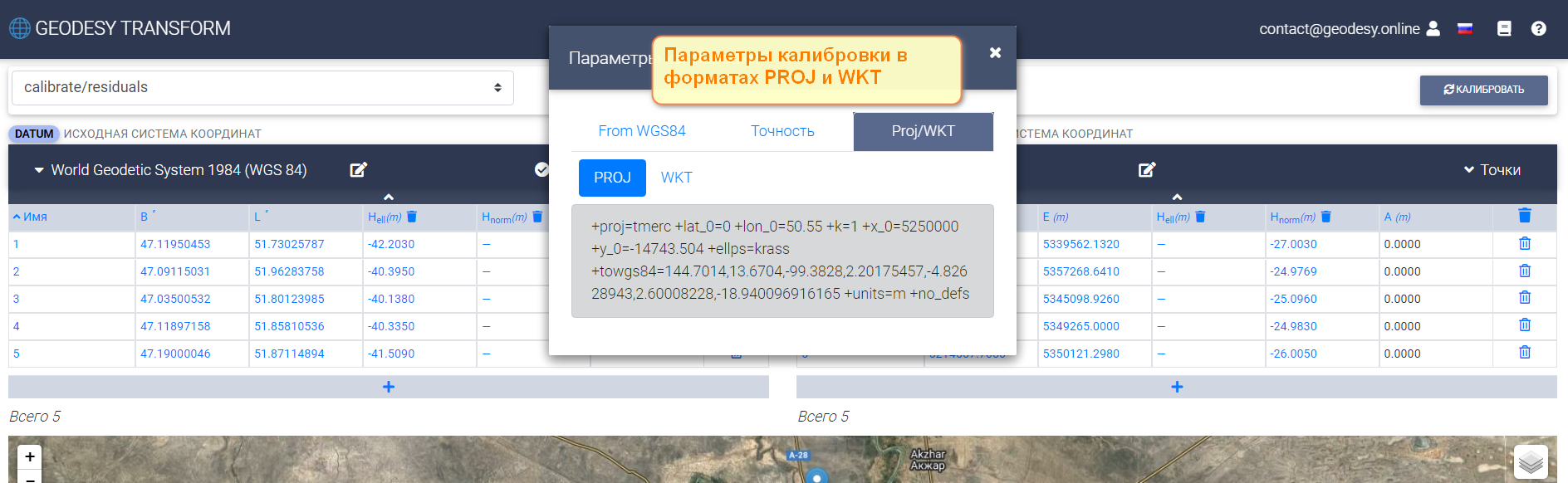Add a new row to source table
The image size is (1568, 483).
click(x=388, y=387)
